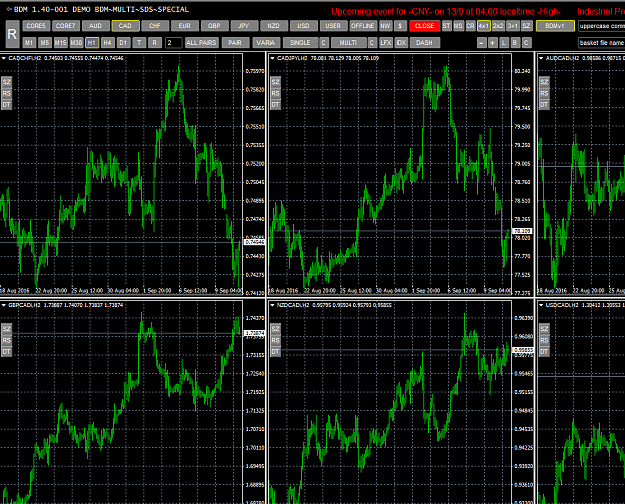
Task: Click the BDMv1 template button
Action: 555,26
